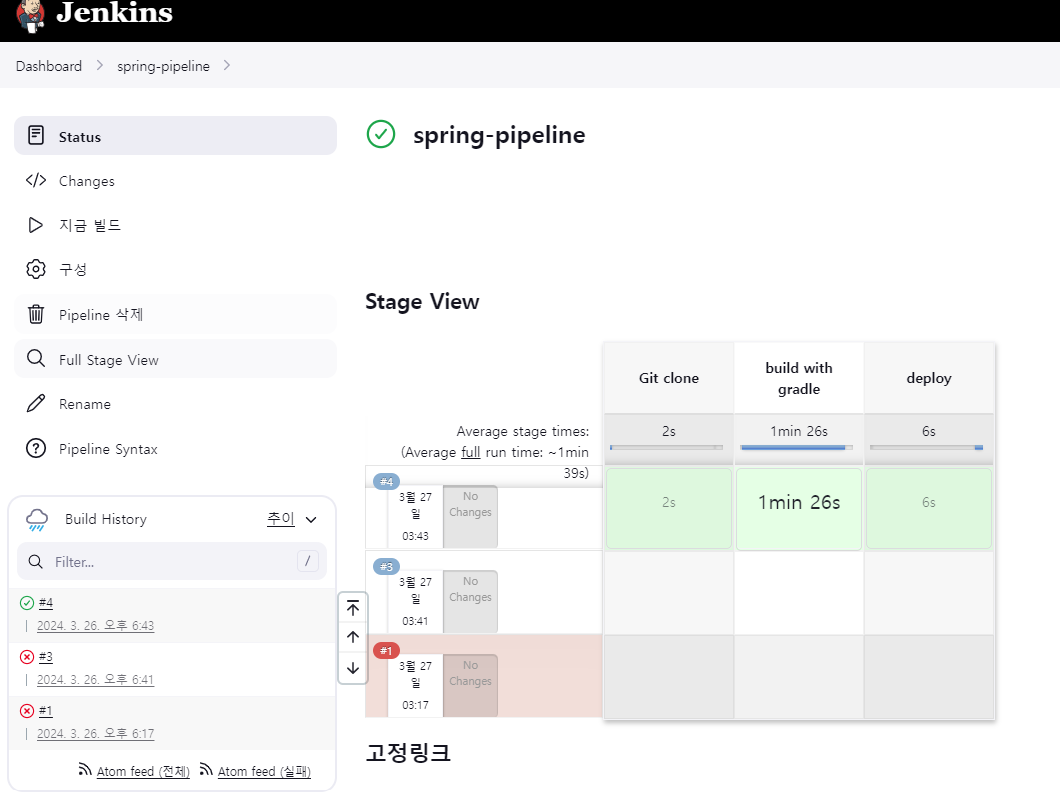Expand chevron after Dashboard breadcrumb
1060x792 pixels.
click(99, 66)
